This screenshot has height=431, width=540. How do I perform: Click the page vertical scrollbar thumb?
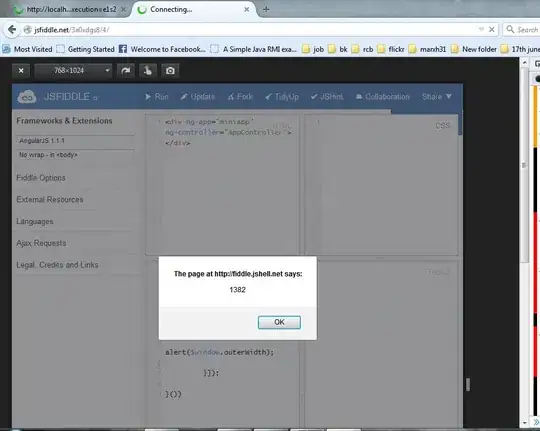[524, 165]
